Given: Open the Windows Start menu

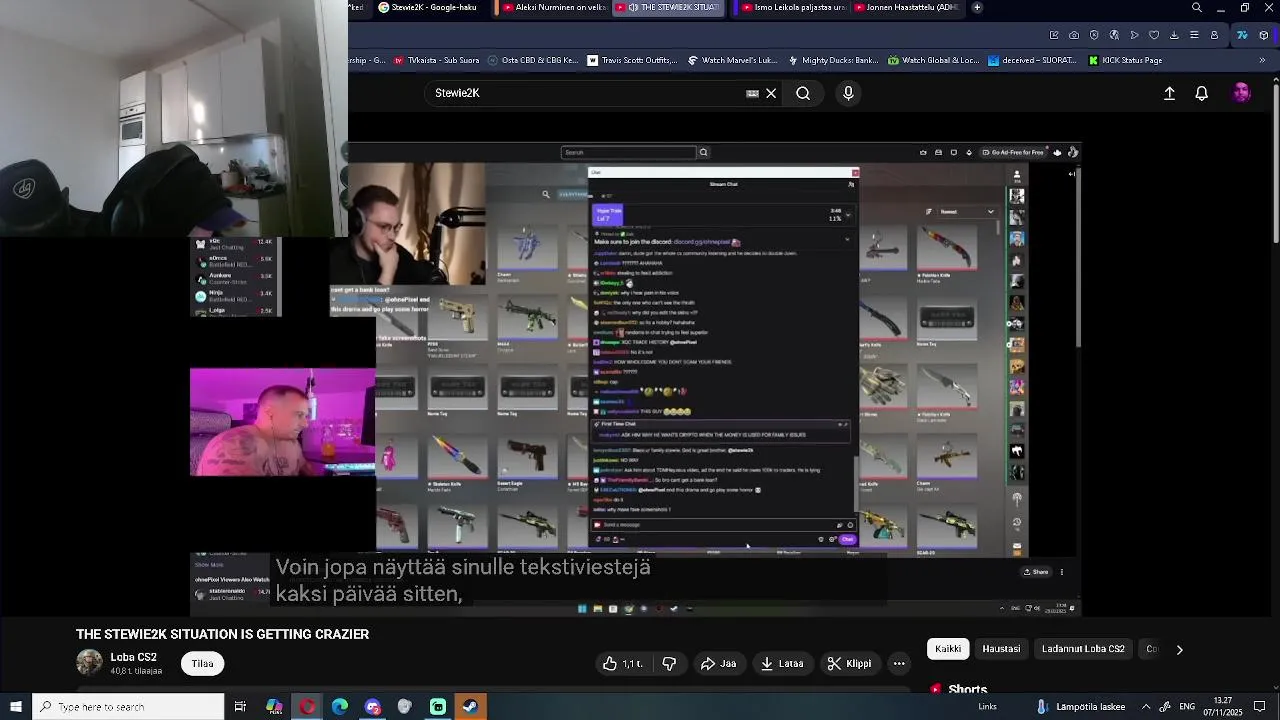Looking at the screenshot, I should tap(15, 707).
